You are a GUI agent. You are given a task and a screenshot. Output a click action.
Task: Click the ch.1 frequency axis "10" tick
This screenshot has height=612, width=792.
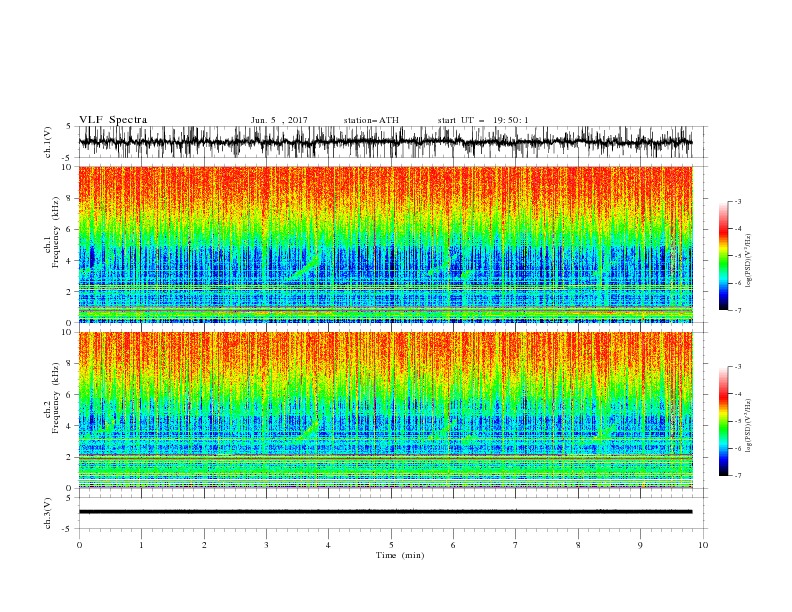click(67, 167)
